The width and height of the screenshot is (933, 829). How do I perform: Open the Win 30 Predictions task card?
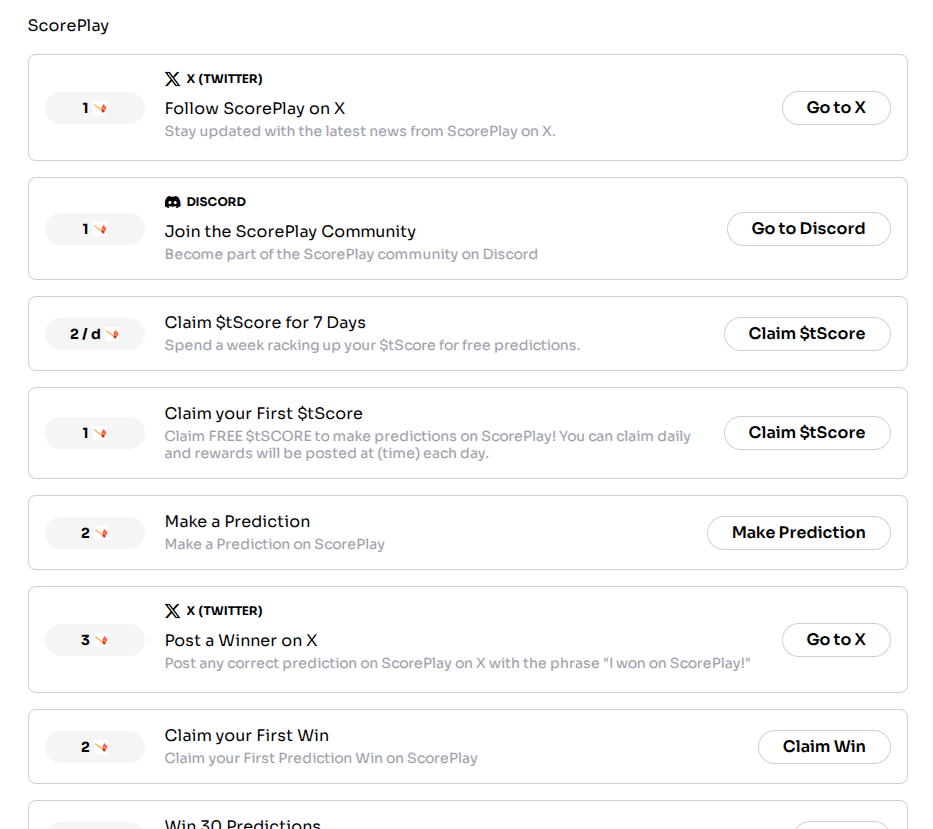(468, 815)
